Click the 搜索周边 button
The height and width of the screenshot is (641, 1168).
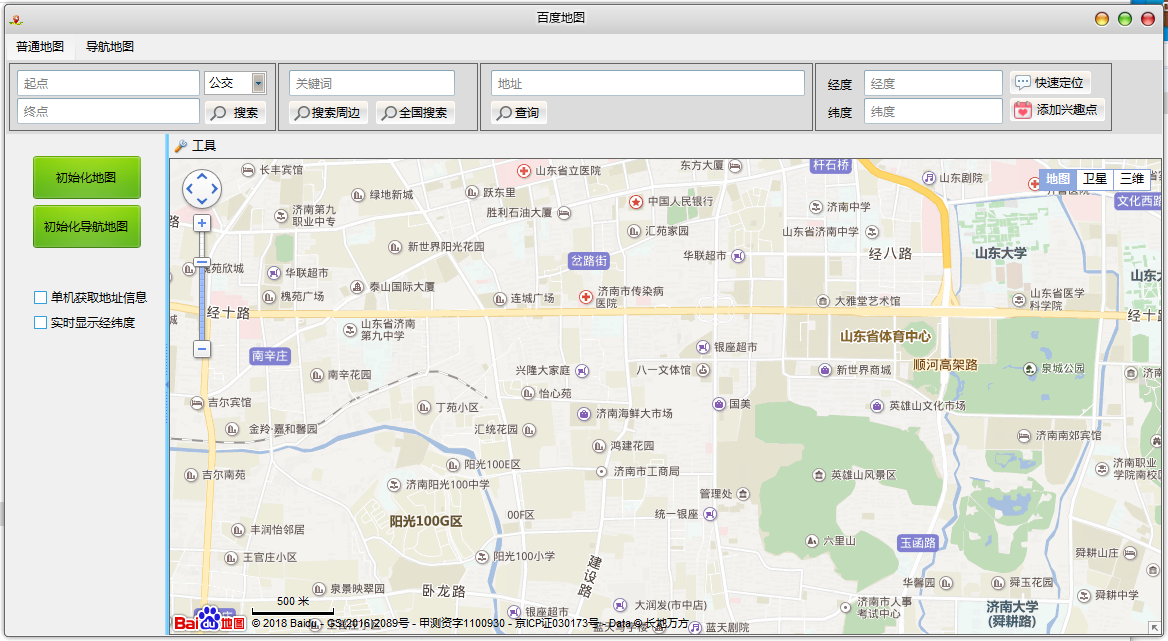pyautogui.click(x=328, y=112)
